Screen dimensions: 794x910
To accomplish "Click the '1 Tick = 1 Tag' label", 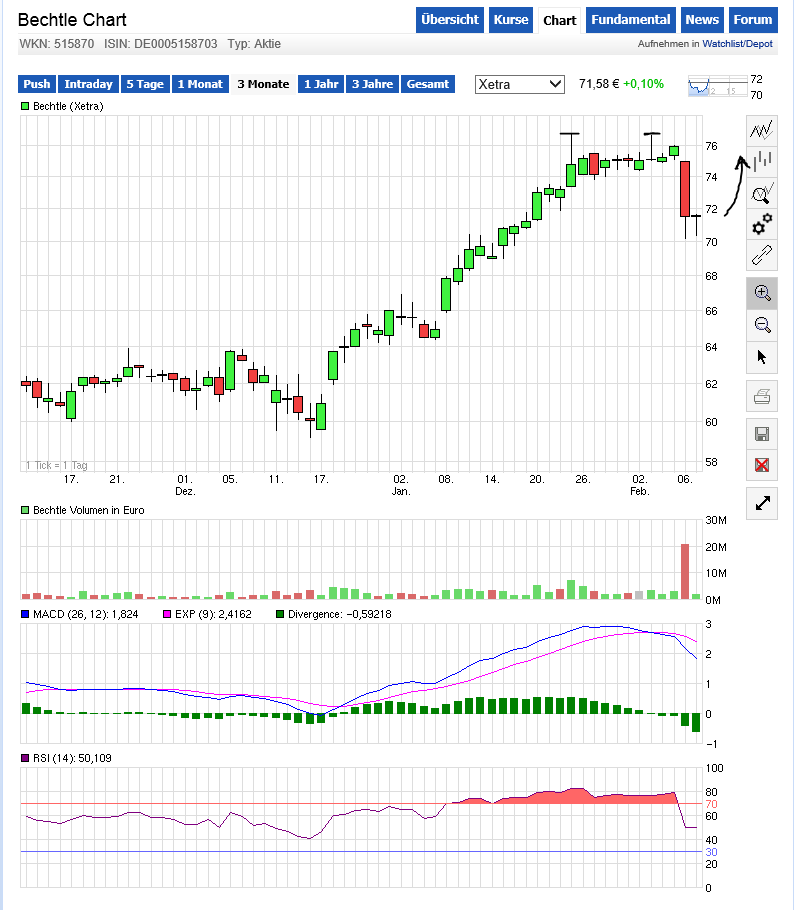I will coord(56,465).
